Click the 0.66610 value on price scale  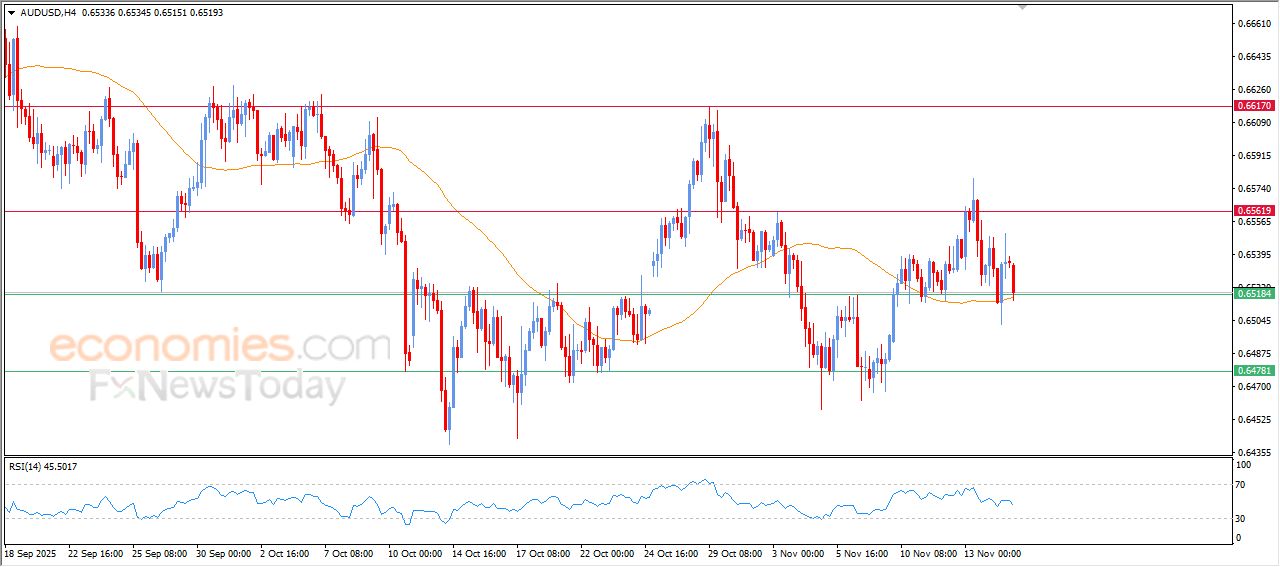coord(1253,23)
